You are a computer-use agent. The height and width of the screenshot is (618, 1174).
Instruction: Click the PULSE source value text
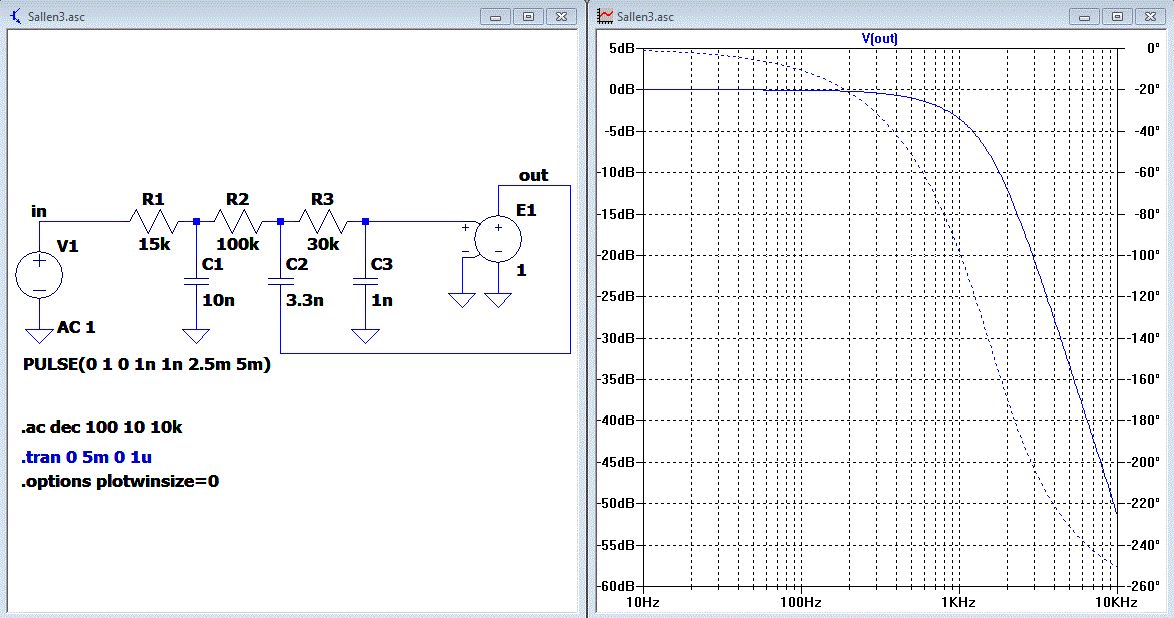pos(146,364)
